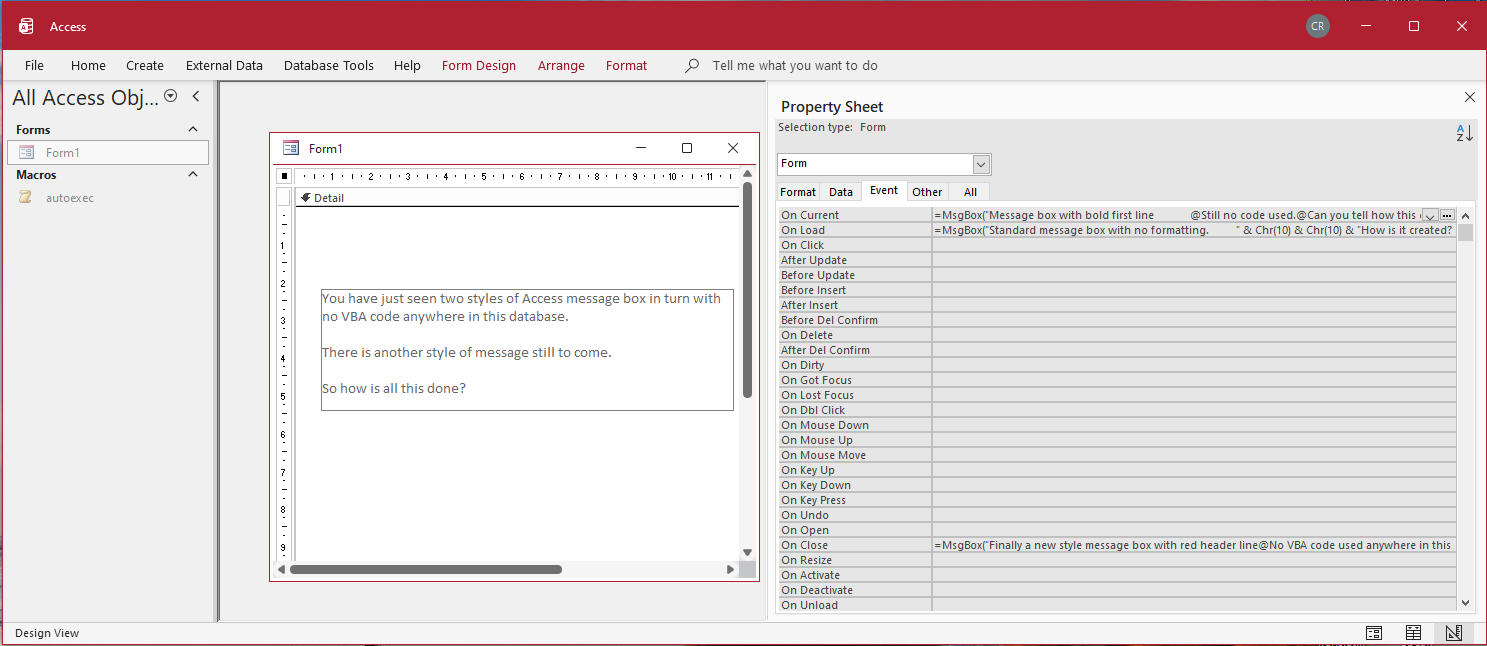1487x646 pixels.
Task: Click the On Close property value field
Action: (x=1194, y=545)
